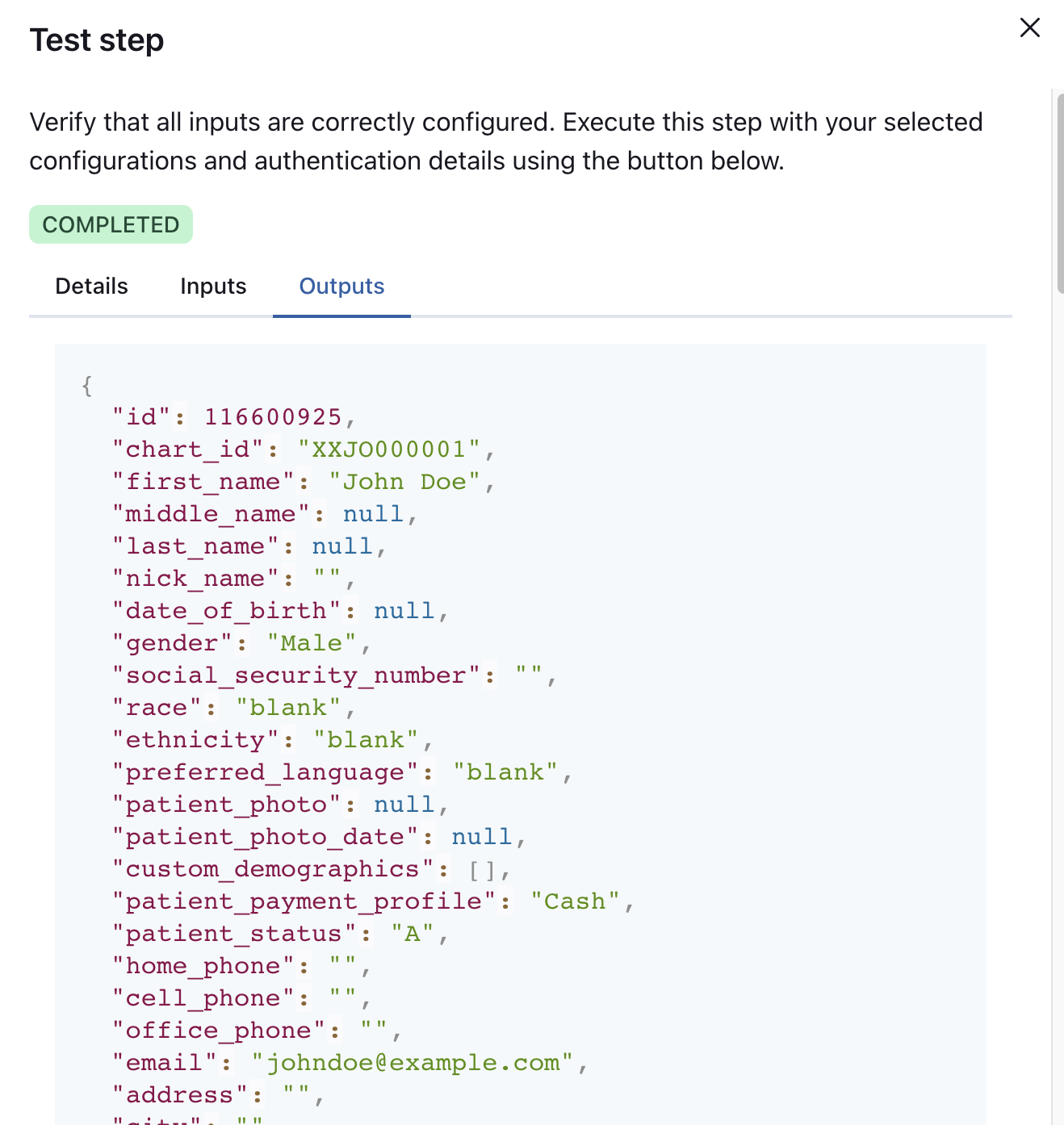This screenshot has width=1064, height=1125.
Task: Click the social_security_number key
Action: point(296,675)
